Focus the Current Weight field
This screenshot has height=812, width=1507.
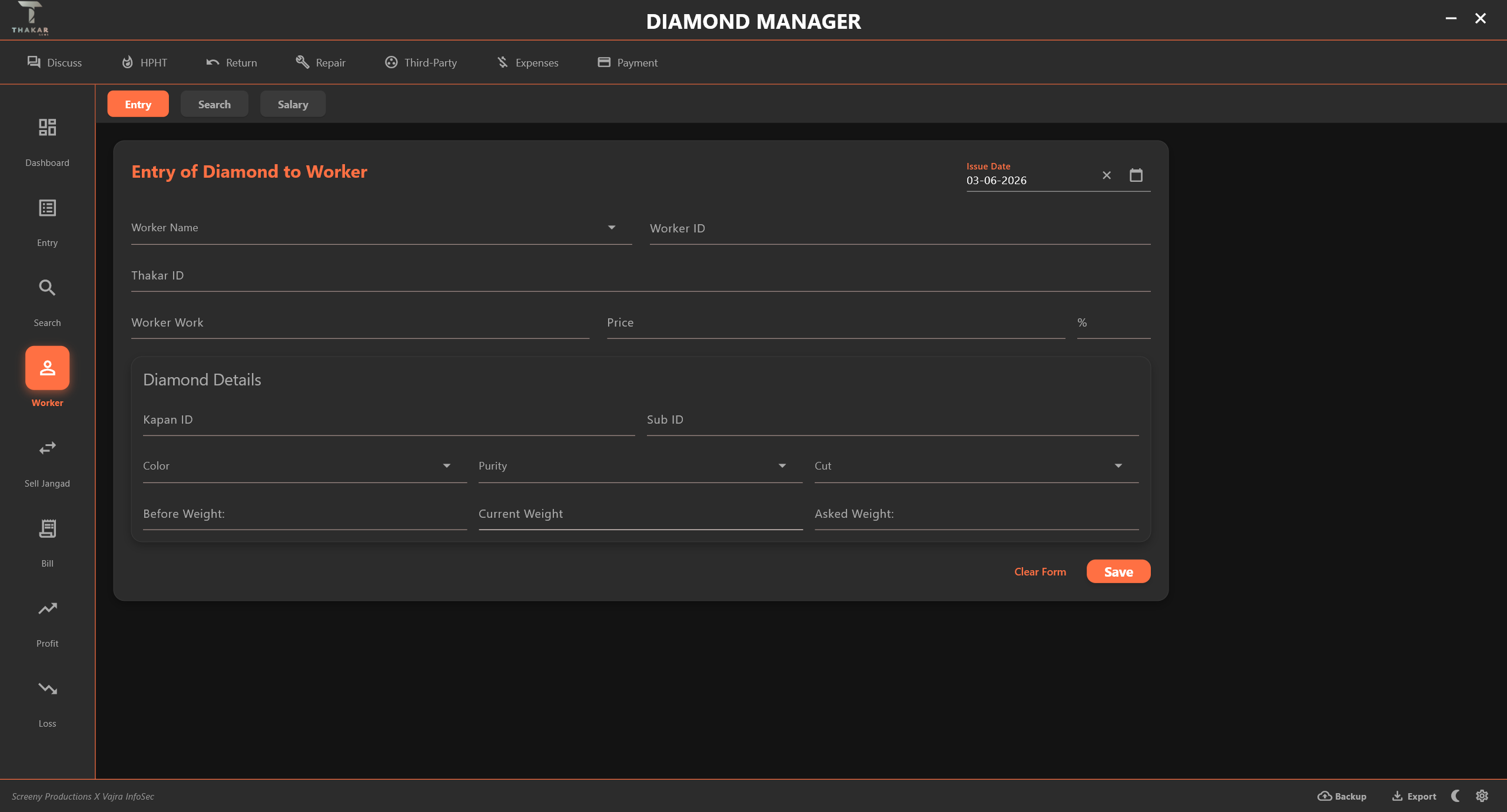coord(640,514)
